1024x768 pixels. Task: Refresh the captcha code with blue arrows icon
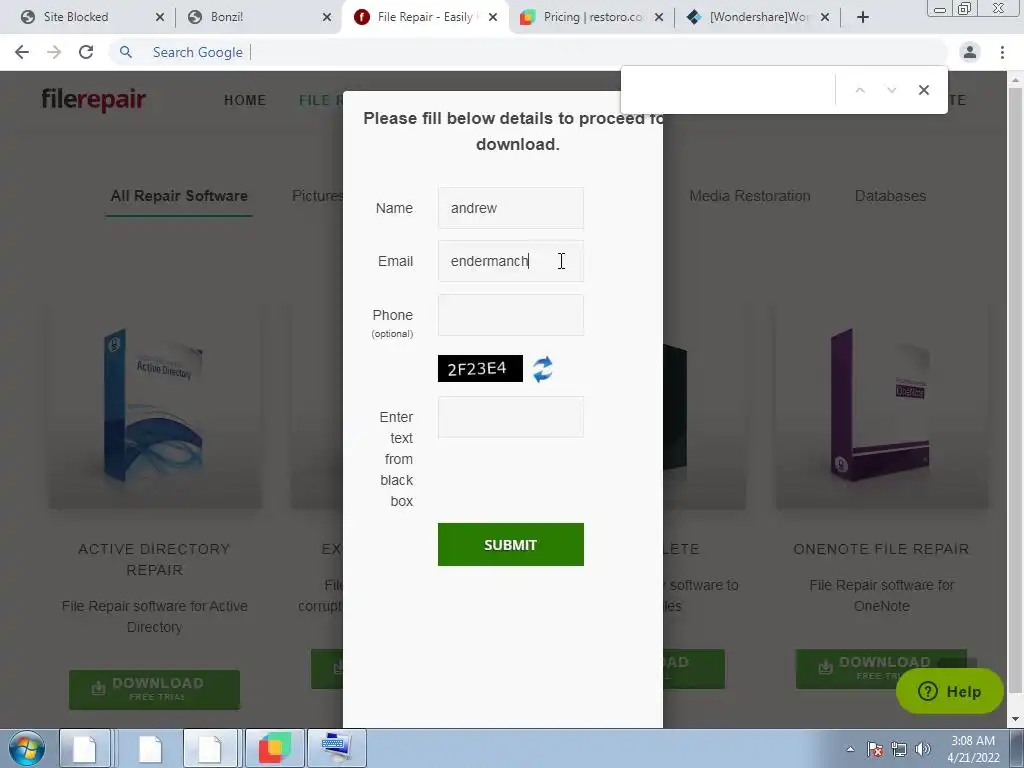[x=543, y=369]
